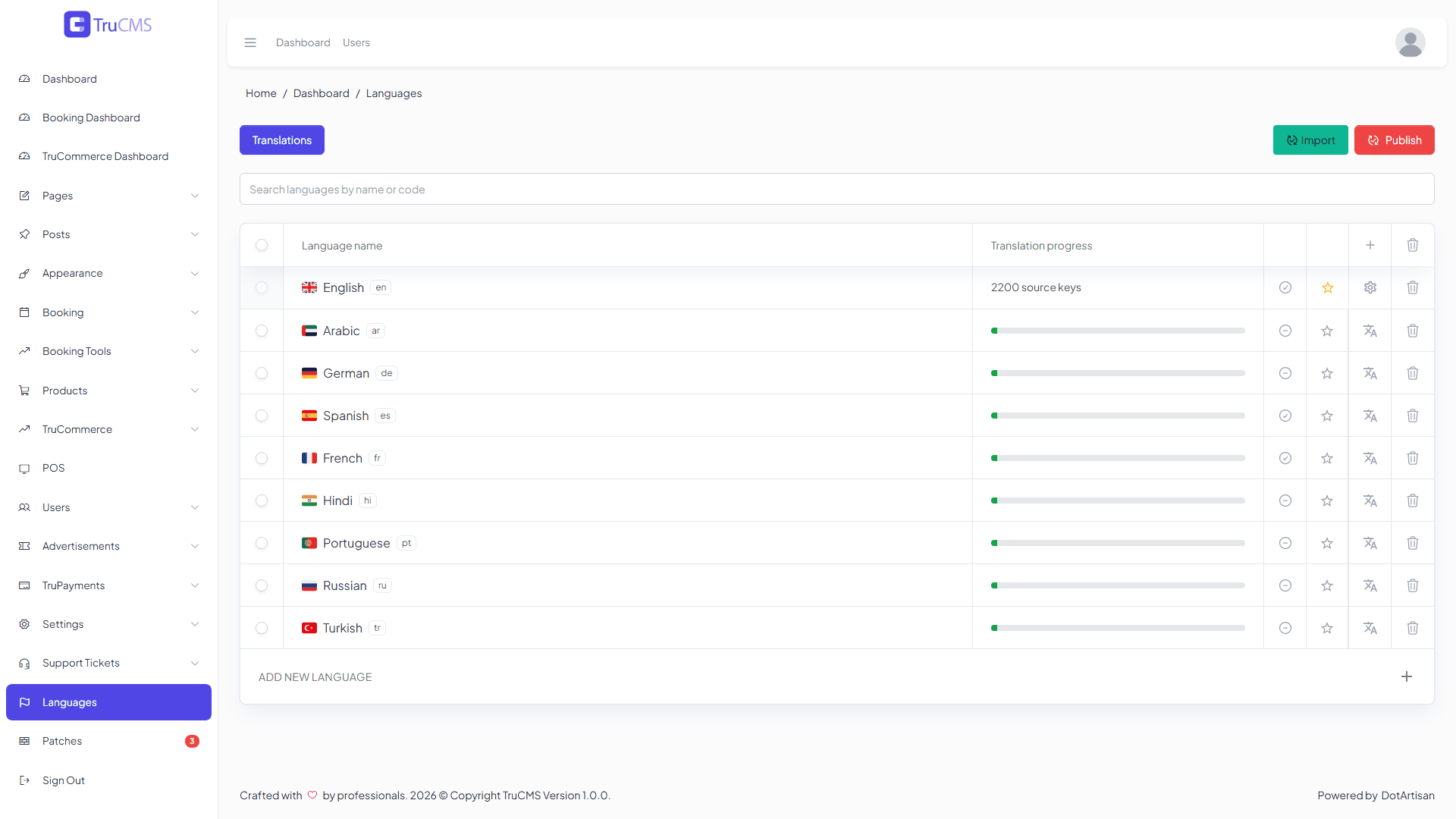Open translate icon for German row
1456x819 pixels.
1370,373
